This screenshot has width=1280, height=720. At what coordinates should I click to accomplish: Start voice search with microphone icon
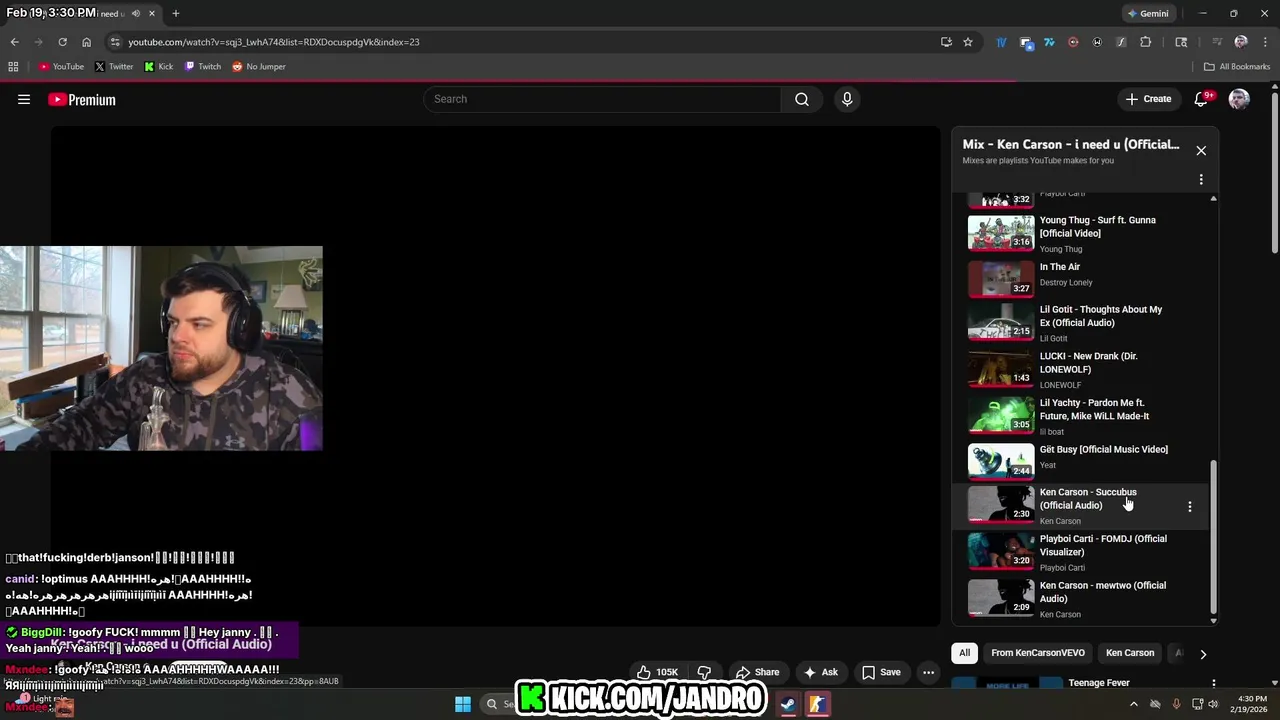(847, 99)
